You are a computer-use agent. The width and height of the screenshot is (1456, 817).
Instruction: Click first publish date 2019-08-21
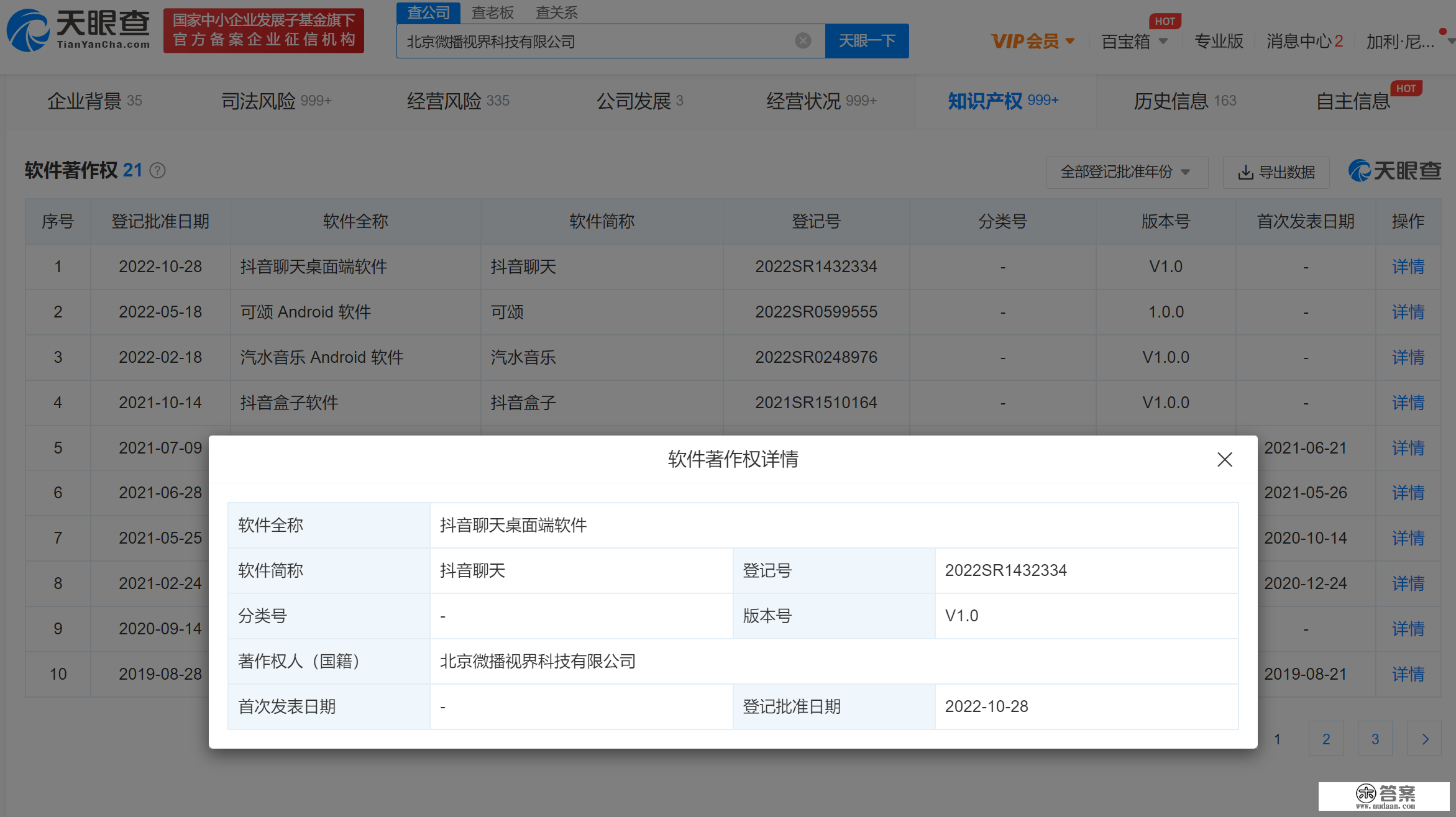(1306, 674)
